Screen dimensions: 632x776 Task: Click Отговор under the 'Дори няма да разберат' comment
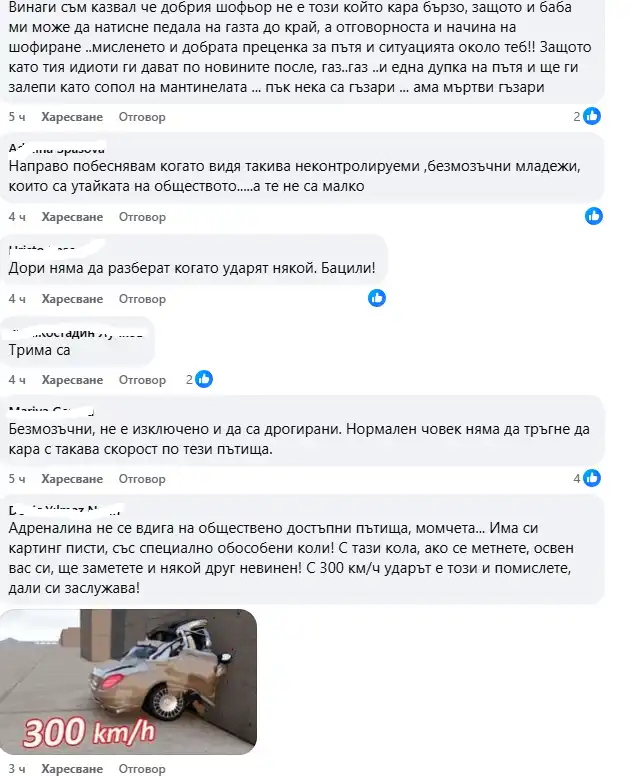click(142, 299)
